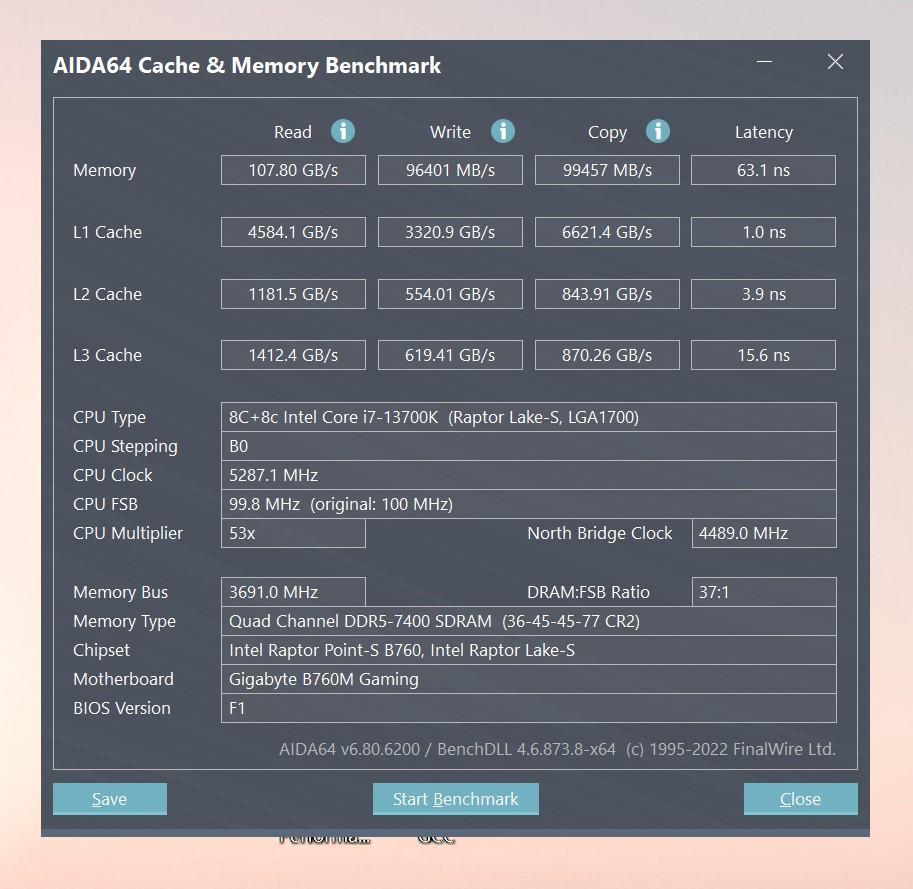Click the Save button
Viewport: 913px width, 889px height.
click(x=110, y=799)
